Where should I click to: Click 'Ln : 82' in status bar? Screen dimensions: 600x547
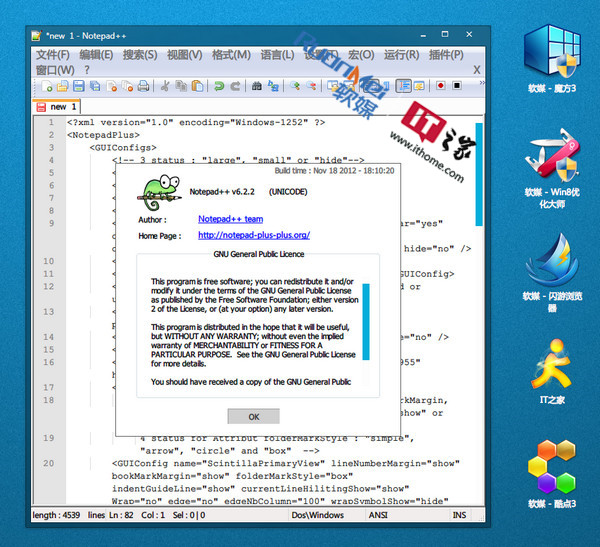coord(121,515)
